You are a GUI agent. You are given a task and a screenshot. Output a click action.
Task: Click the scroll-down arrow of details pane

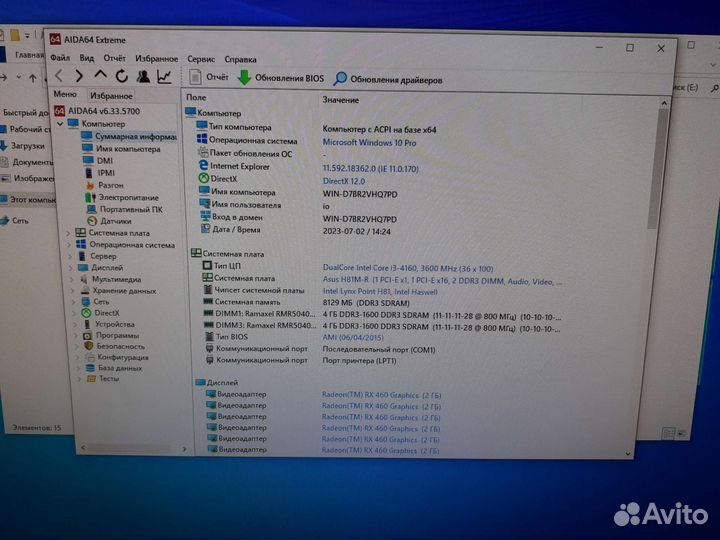(628, 454)
